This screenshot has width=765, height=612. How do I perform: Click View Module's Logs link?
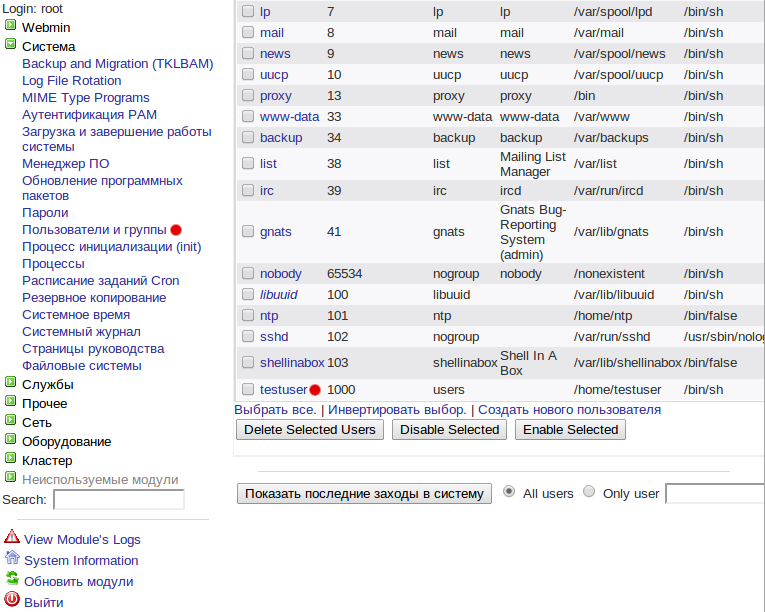coord(82,540)
